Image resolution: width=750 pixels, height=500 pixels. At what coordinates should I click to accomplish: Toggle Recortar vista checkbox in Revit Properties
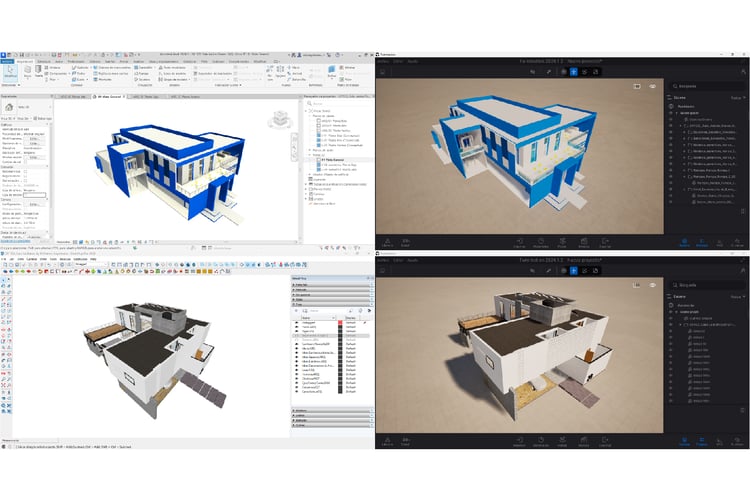point(25,171)
